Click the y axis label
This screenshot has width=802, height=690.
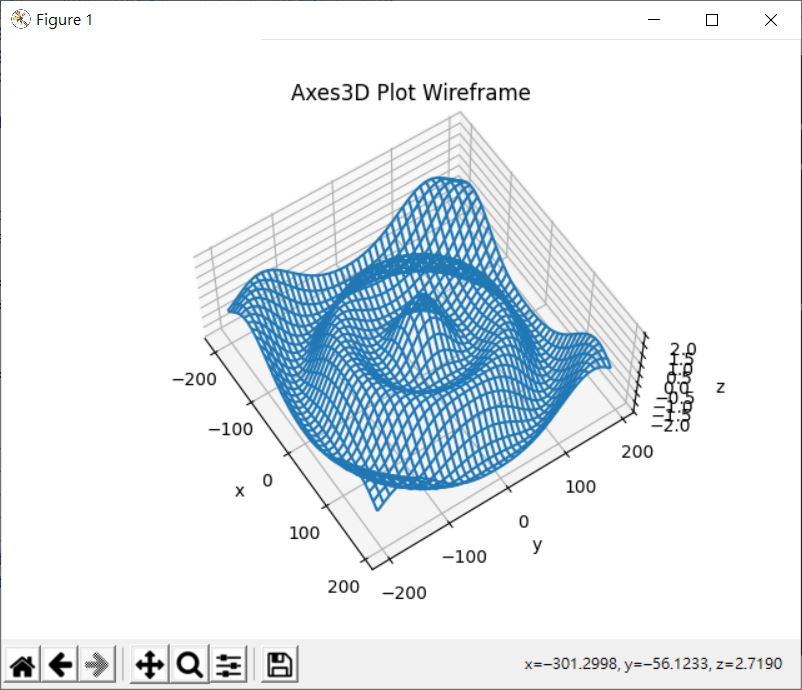(537, 545)
